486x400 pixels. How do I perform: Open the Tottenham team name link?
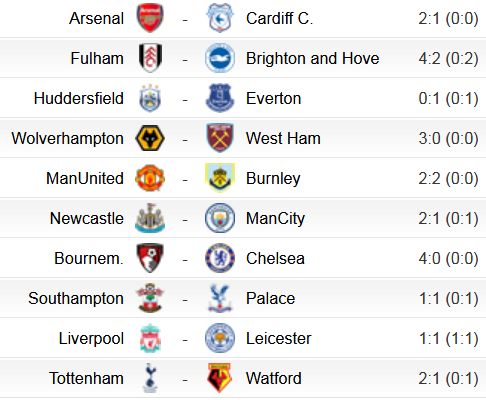click(86, 378)
